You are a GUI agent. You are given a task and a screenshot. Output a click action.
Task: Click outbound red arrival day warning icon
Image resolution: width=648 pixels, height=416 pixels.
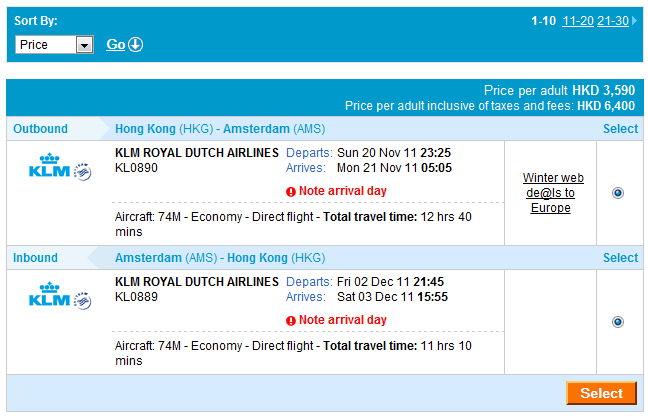pyautogui.click(x=291, y=192)
